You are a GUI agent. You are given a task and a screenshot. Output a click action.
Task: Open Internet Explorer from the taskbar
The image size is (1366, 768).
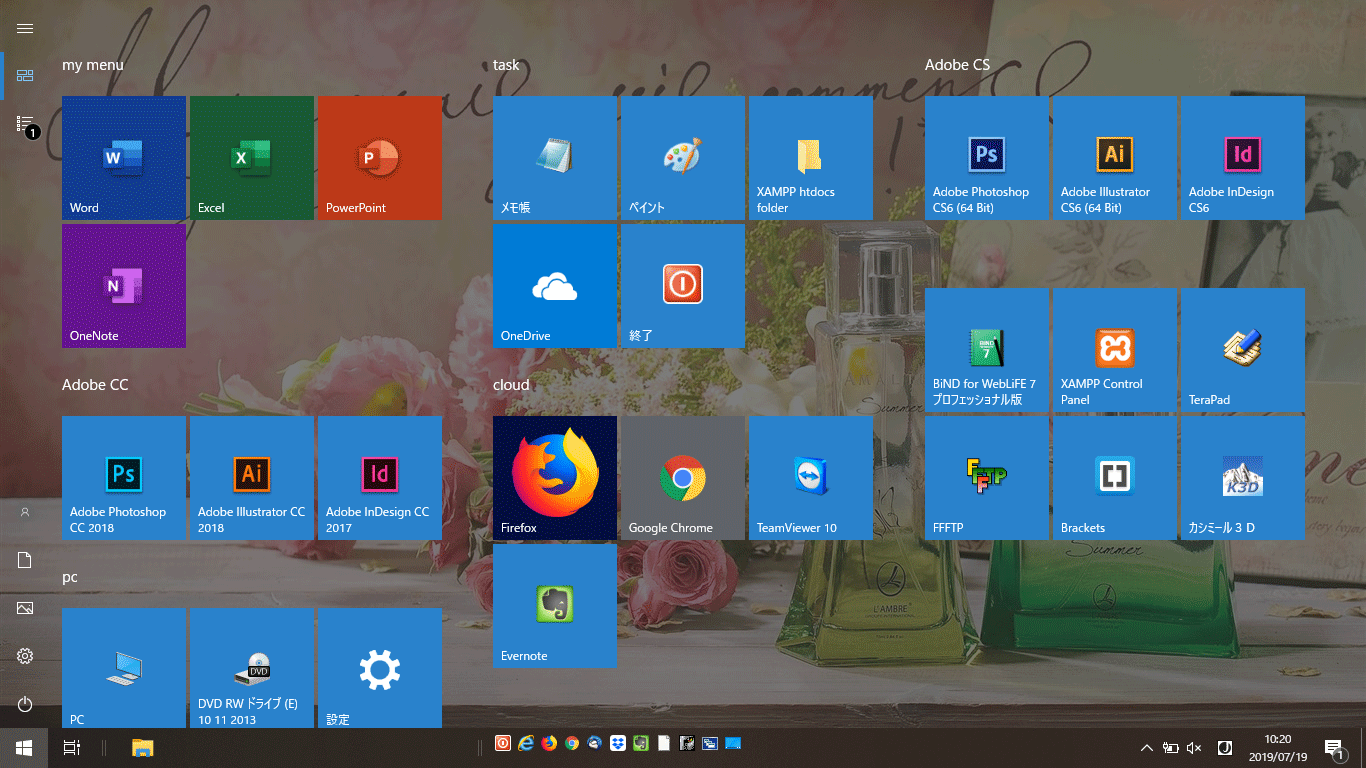[x=526, y=744]
